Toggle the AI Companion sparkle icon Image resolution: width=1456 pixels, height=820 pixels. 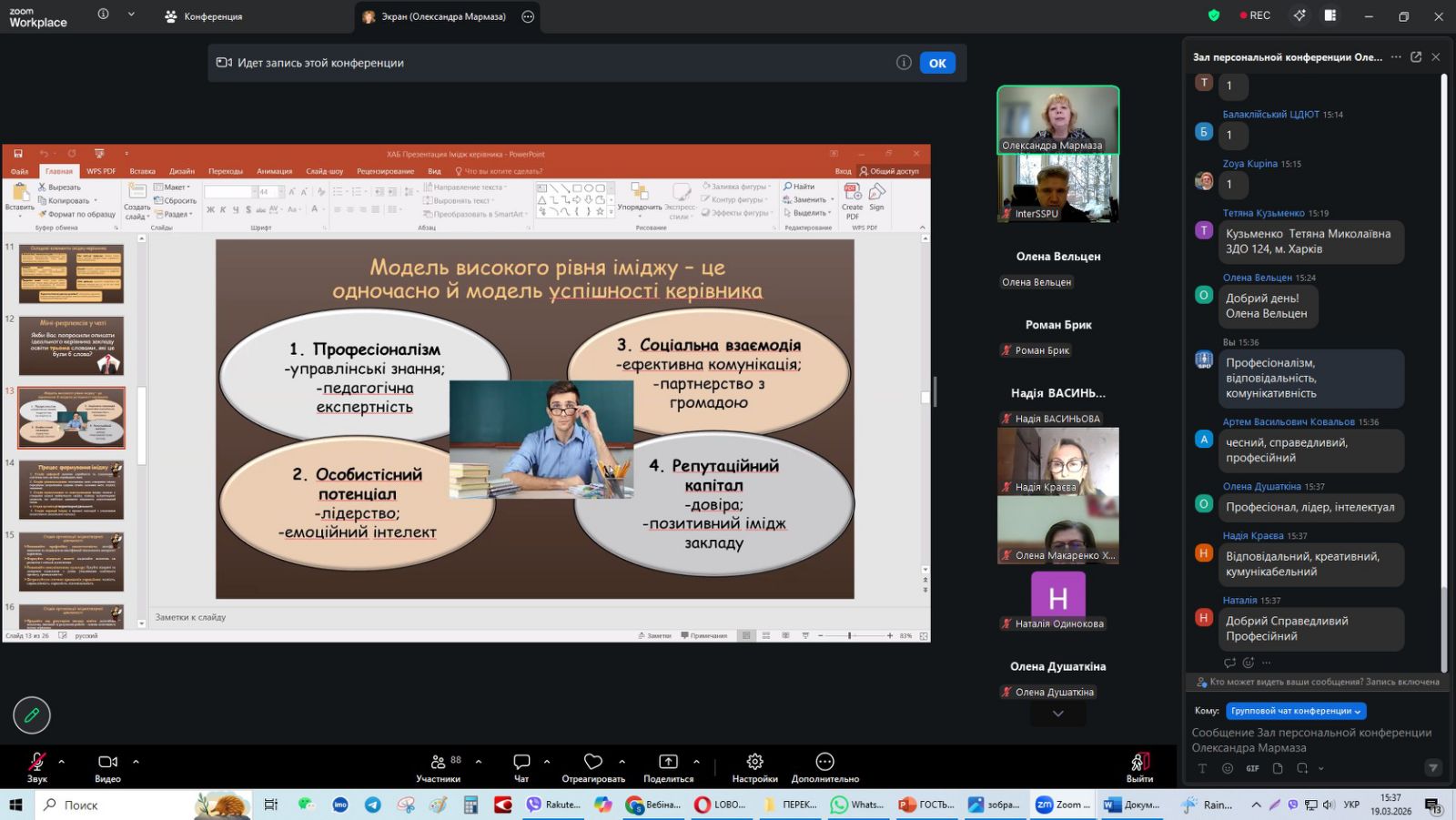pyautogui.click(x=1299, y=15)
